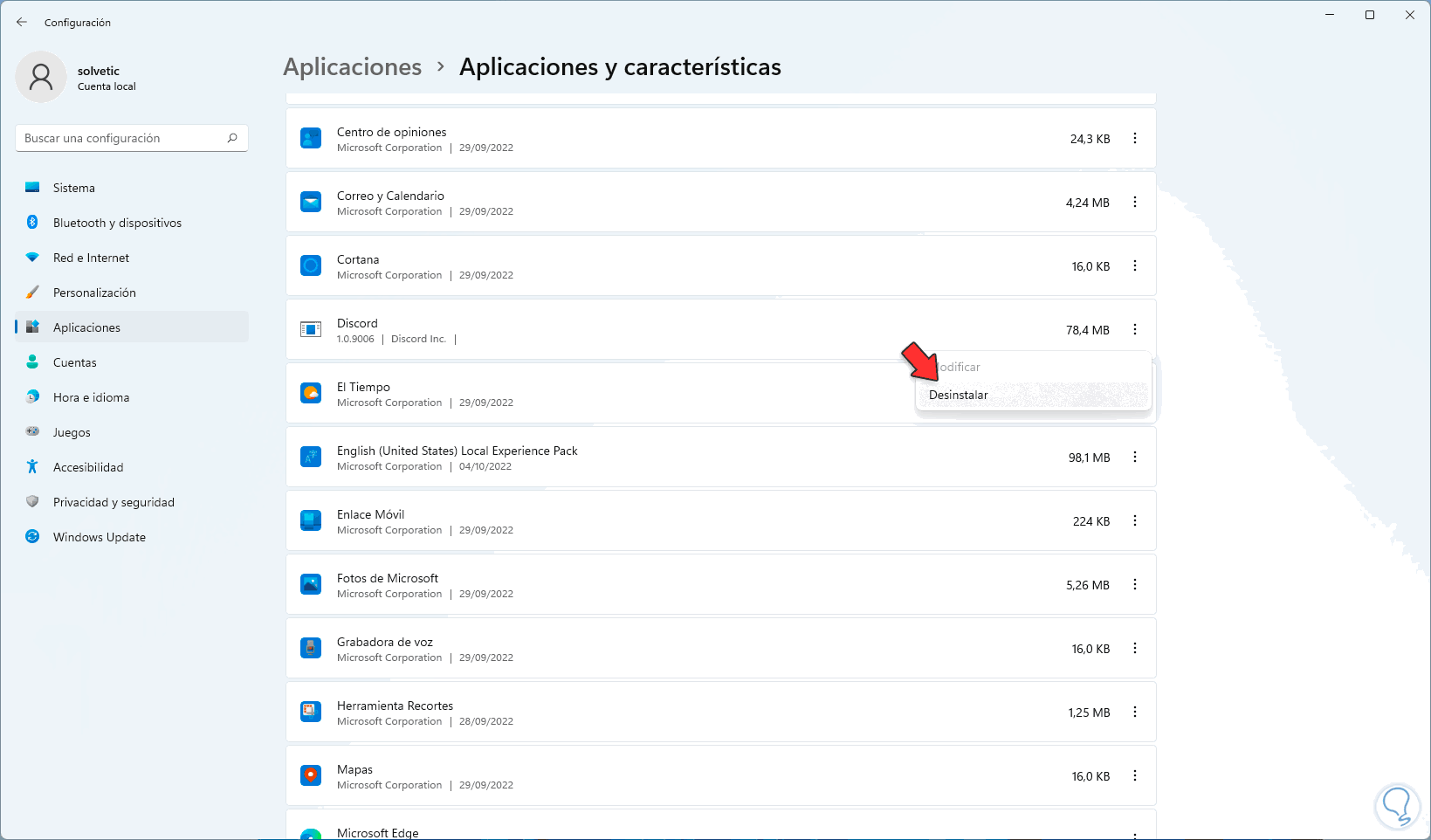Click the Fotos de Microsoft app name

click(388, 578)
